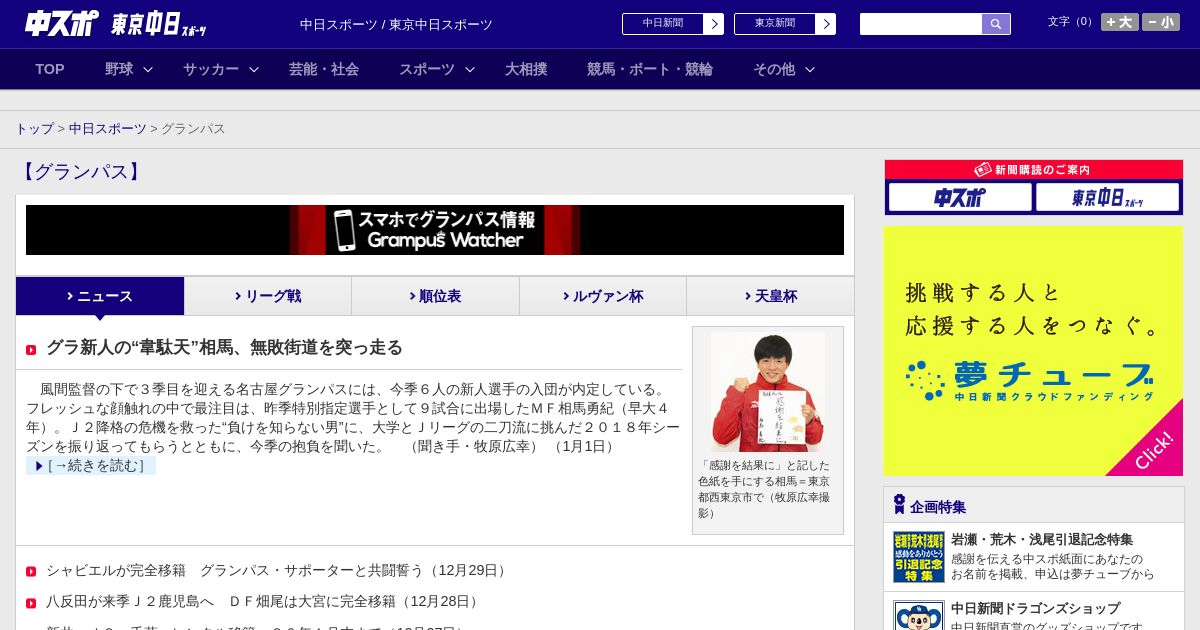Click the 企画特集 ribbon icon
Screen dimensions: 1200x630
(899, 505)
